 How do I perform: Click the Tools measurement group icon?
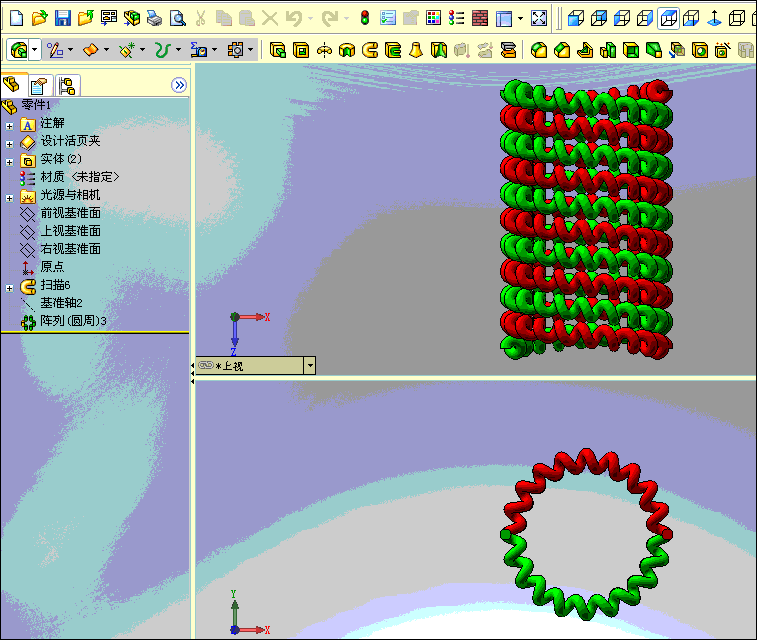tap(199, 50)
